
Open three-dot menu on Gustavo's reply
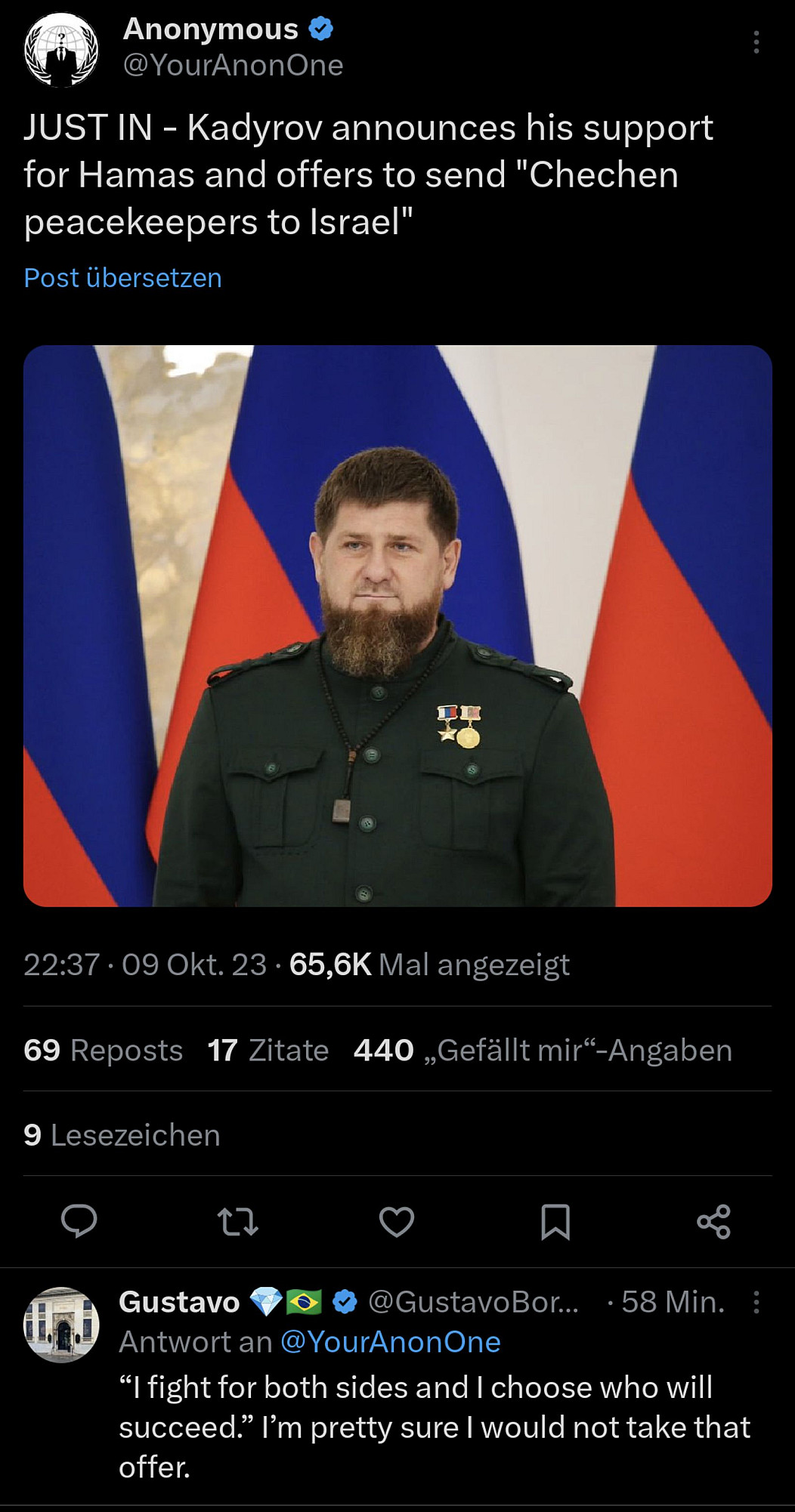[756, 1302]
